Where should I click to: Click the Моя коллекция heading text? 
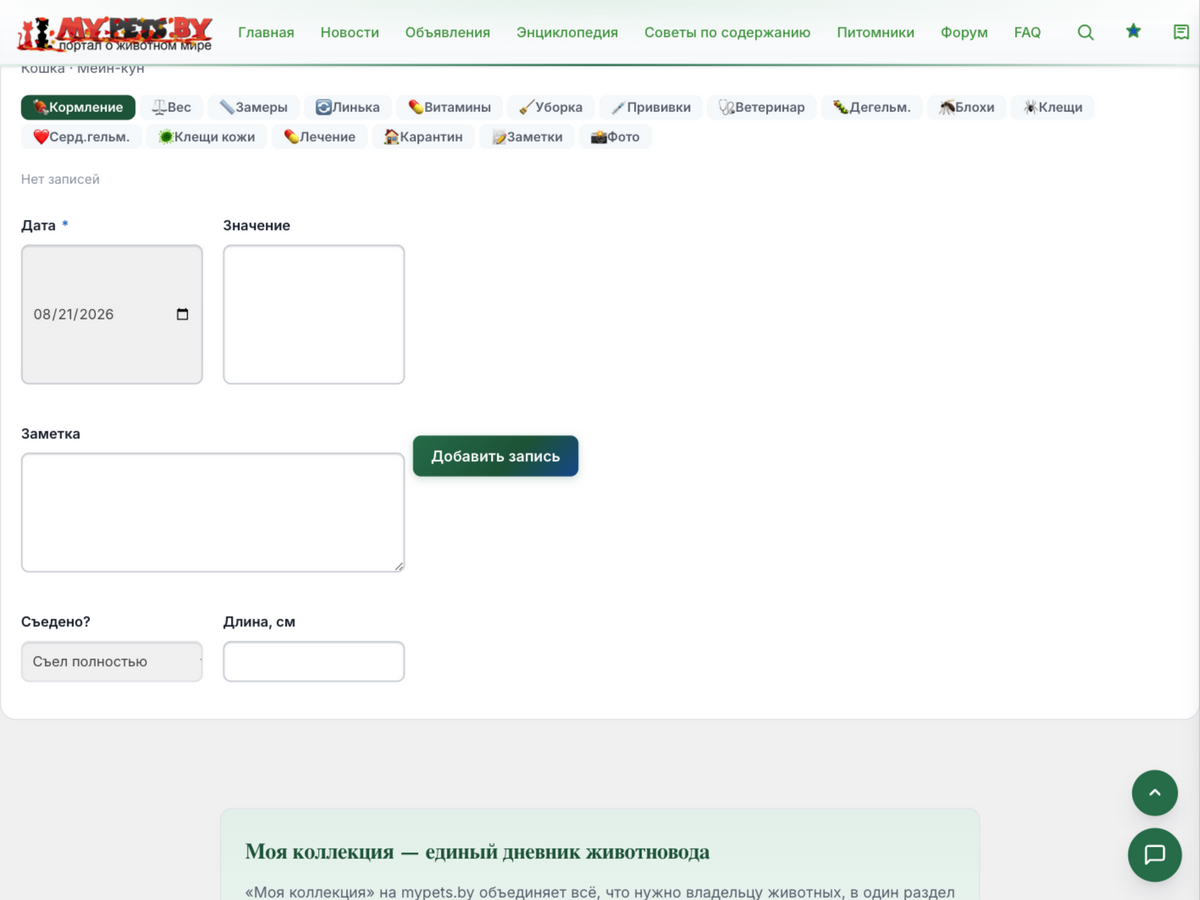[x=477, y=852]
